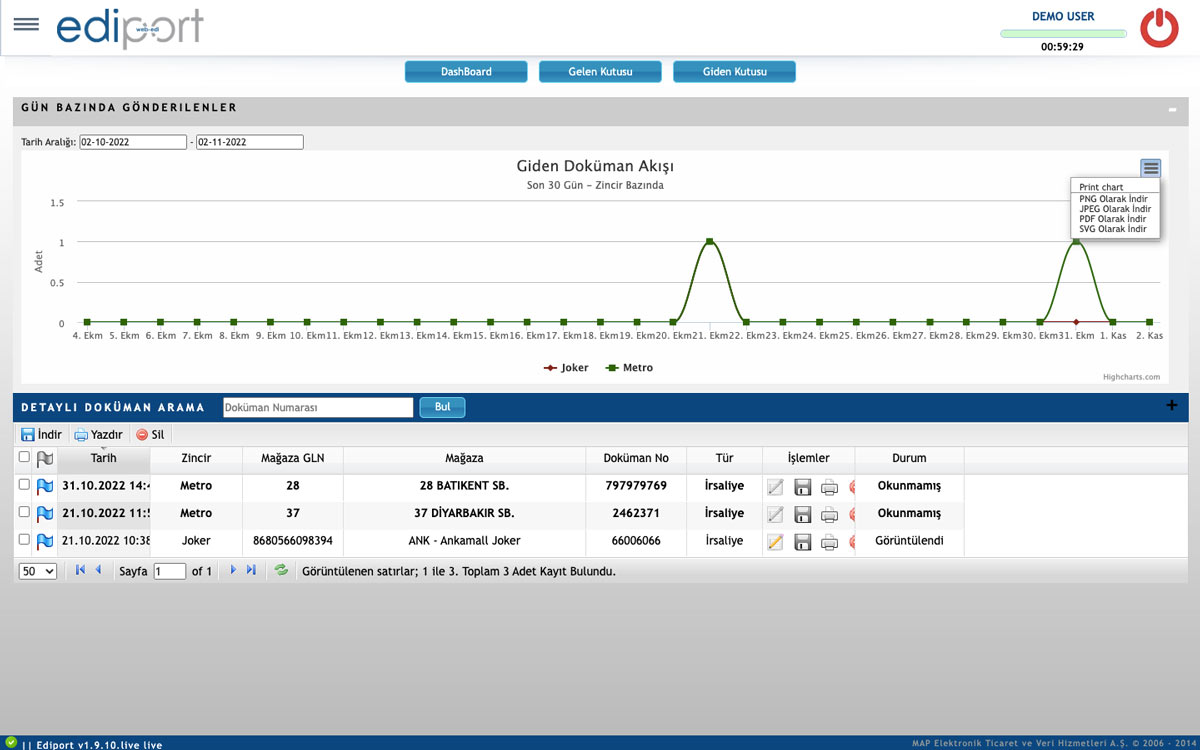
Task: Click the Görüntülendi status cell
Action: coord(909,540)
